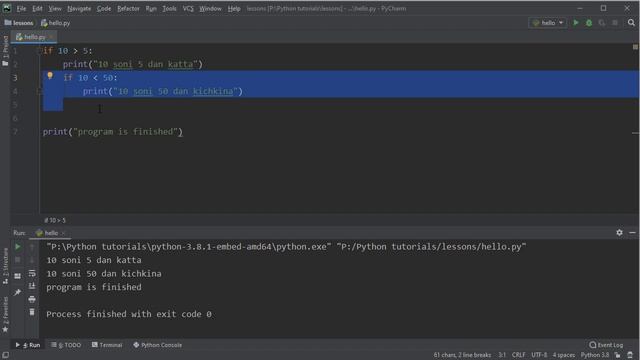Click the intention lightbulb on line 3
640x360 pixels.
tap(50, 76)
